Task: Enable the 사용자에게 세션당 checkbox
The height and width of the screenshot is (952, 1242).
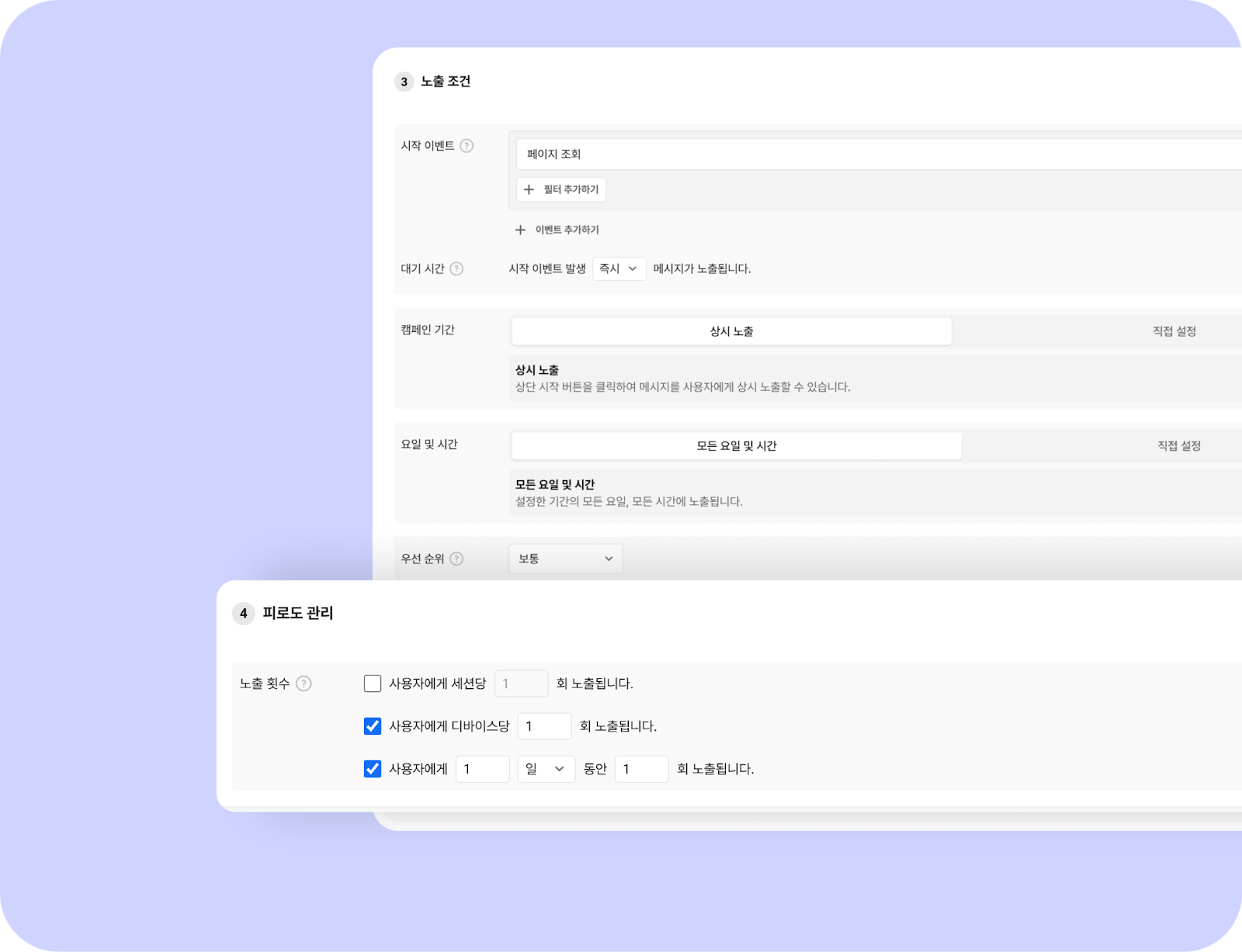Action: [x=373, y=684]
